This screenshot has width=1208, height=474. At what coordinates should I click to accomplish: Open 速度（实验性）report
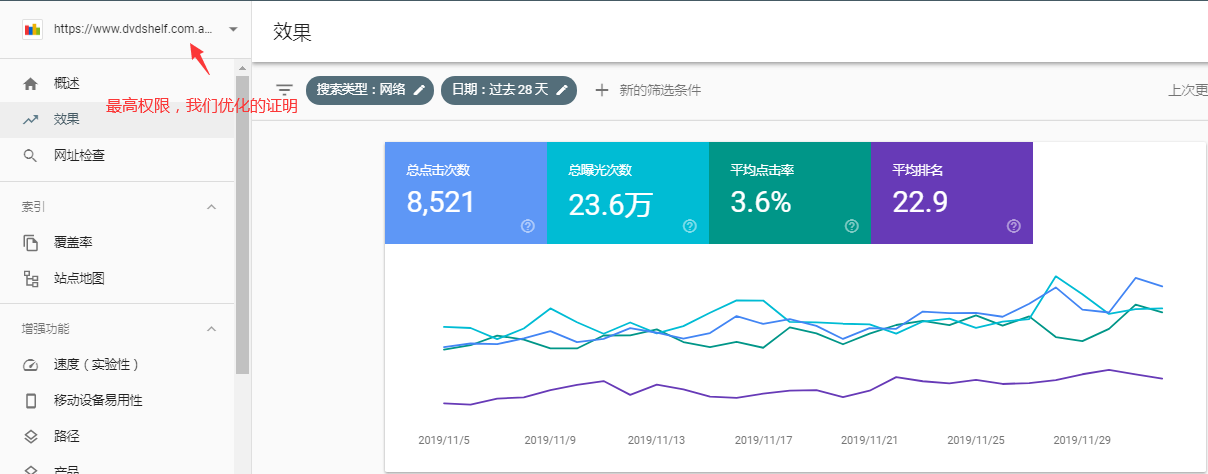pyautogui.click(x=96, y=364)
